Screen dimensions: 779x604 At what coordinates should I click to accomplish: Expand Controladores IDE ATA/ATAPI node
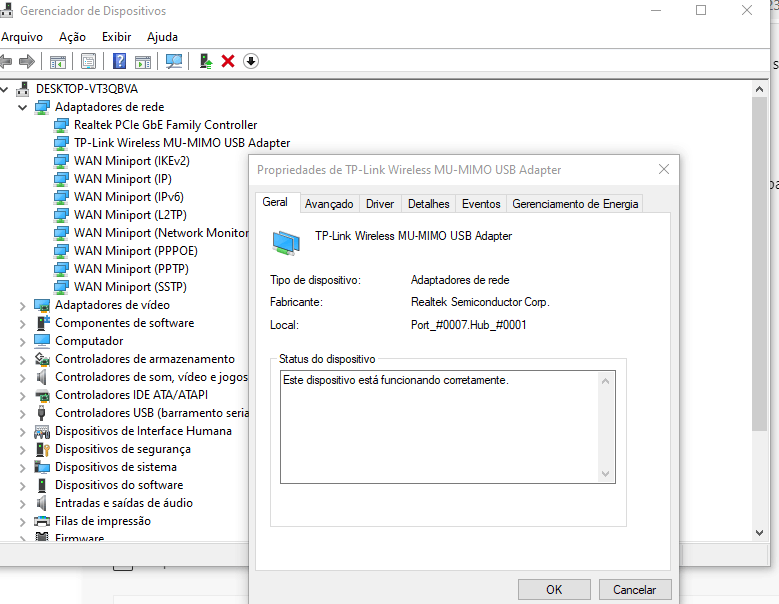(x=22, y=396)
